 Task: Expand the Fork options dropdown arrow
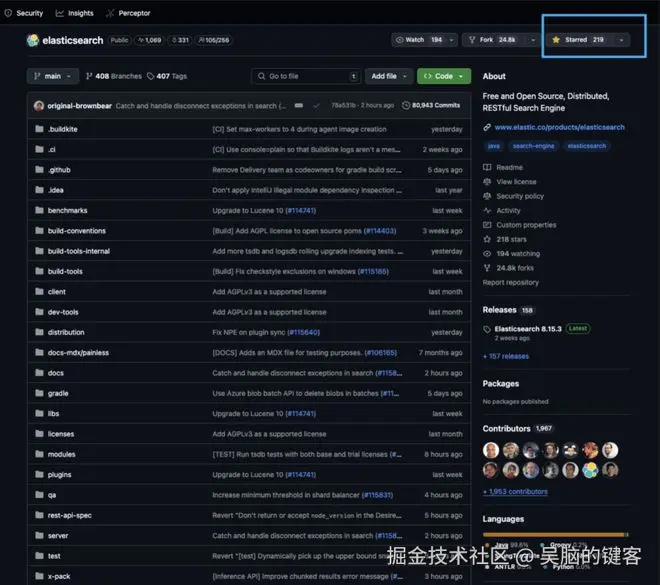[533, 40]
